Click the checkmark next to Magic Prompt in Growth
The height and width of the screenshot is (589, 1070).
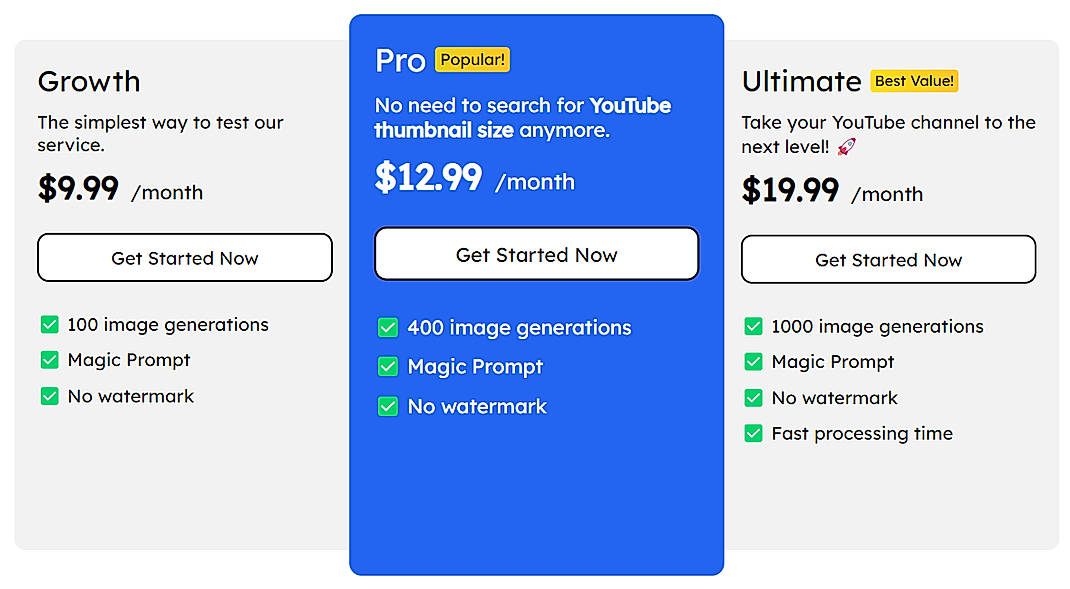pos(50,360)
